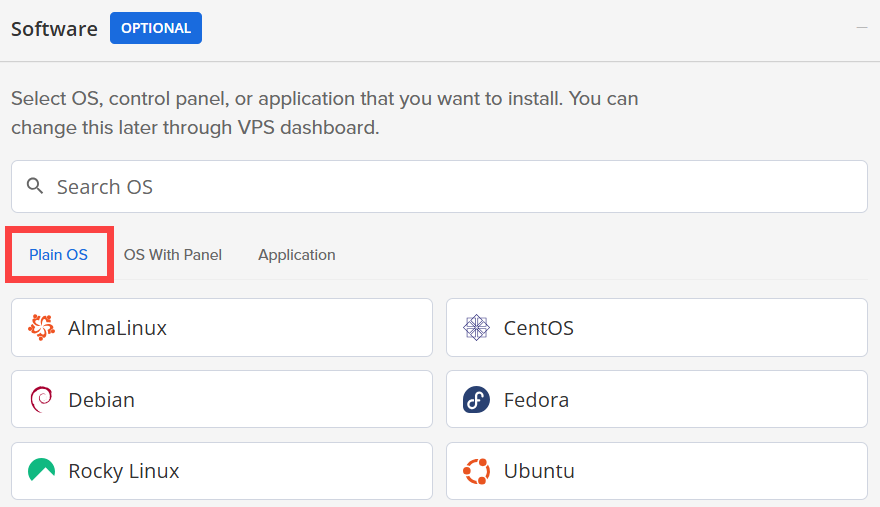Click the Ubuntu logo icon
880x507 pixels.
coord(476,471)
